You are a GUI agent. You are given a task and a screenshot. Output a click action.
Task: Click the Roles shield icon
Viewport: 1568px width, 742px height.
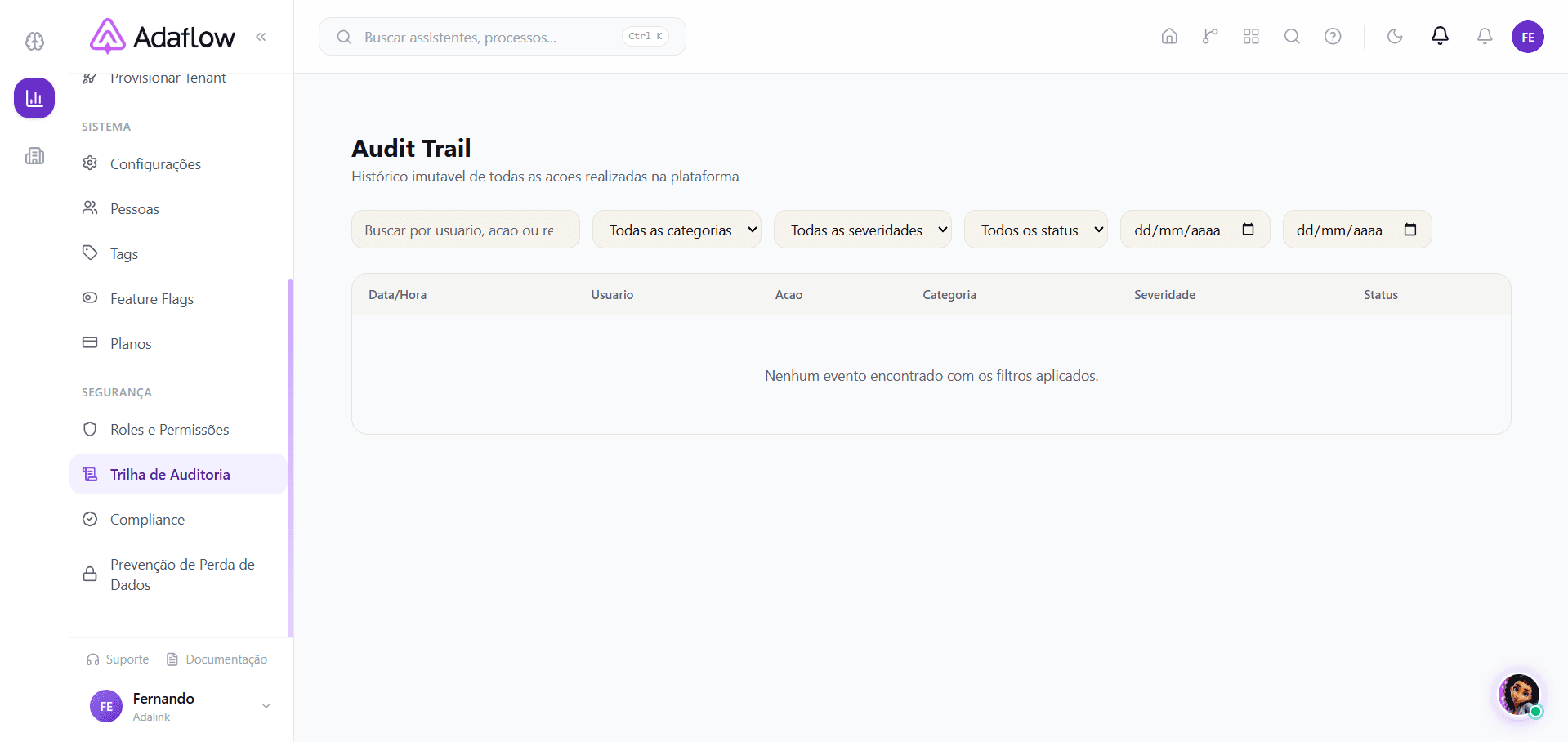coord(90,428)
